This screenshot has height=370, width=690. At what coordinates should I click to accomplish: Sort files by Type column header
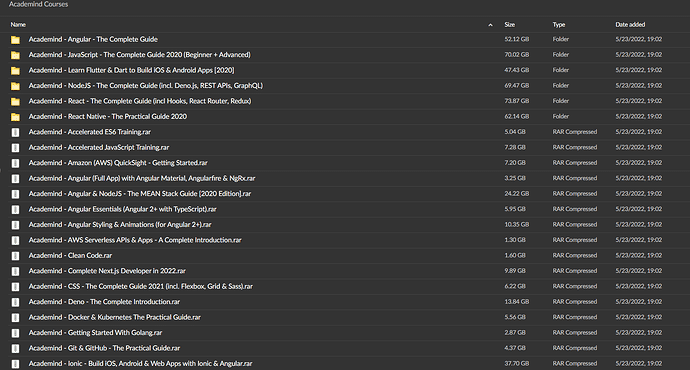pos(559,25)
